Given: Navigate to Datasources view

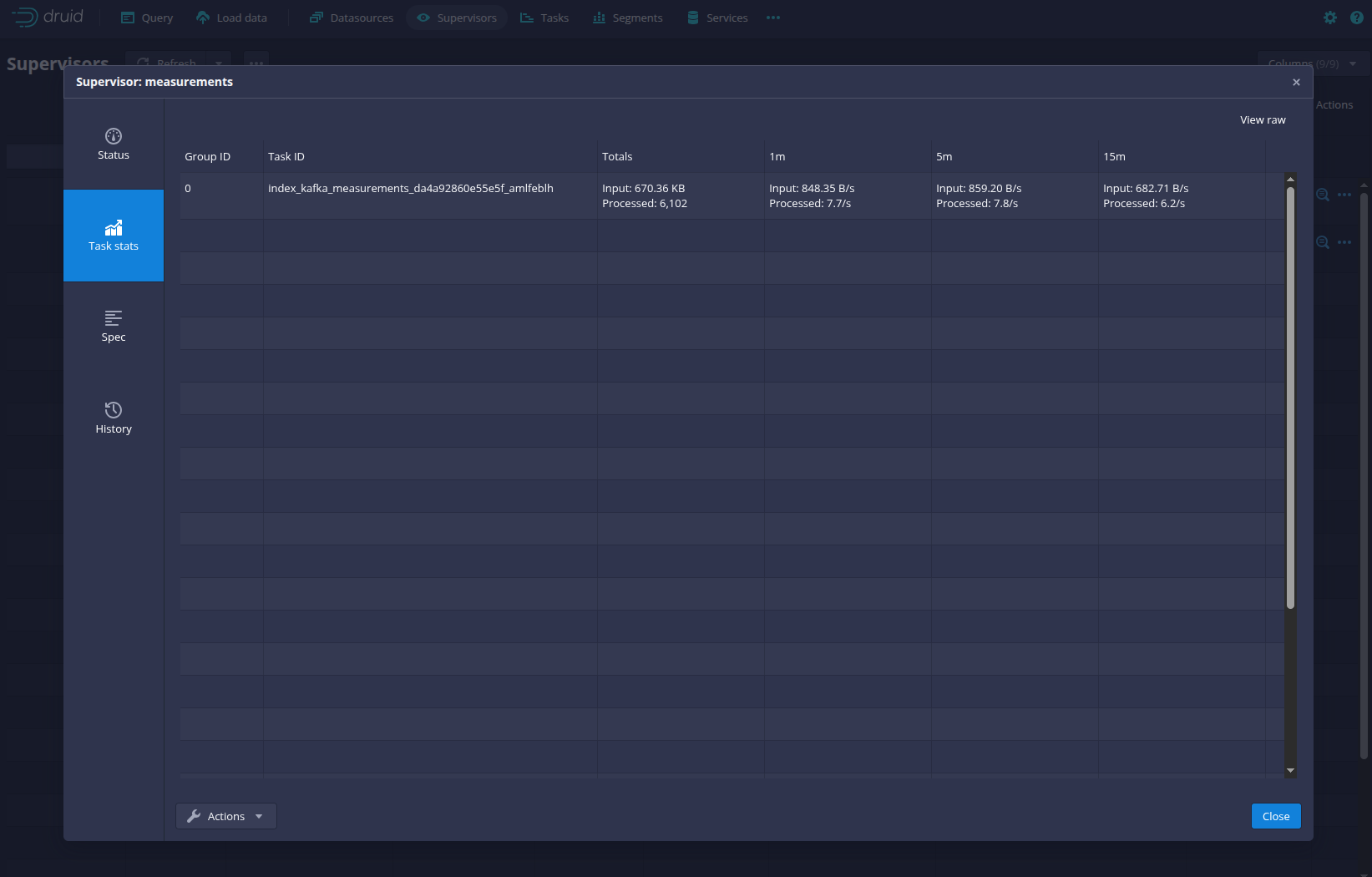Looking at the screenshot, I should [351, 18].
